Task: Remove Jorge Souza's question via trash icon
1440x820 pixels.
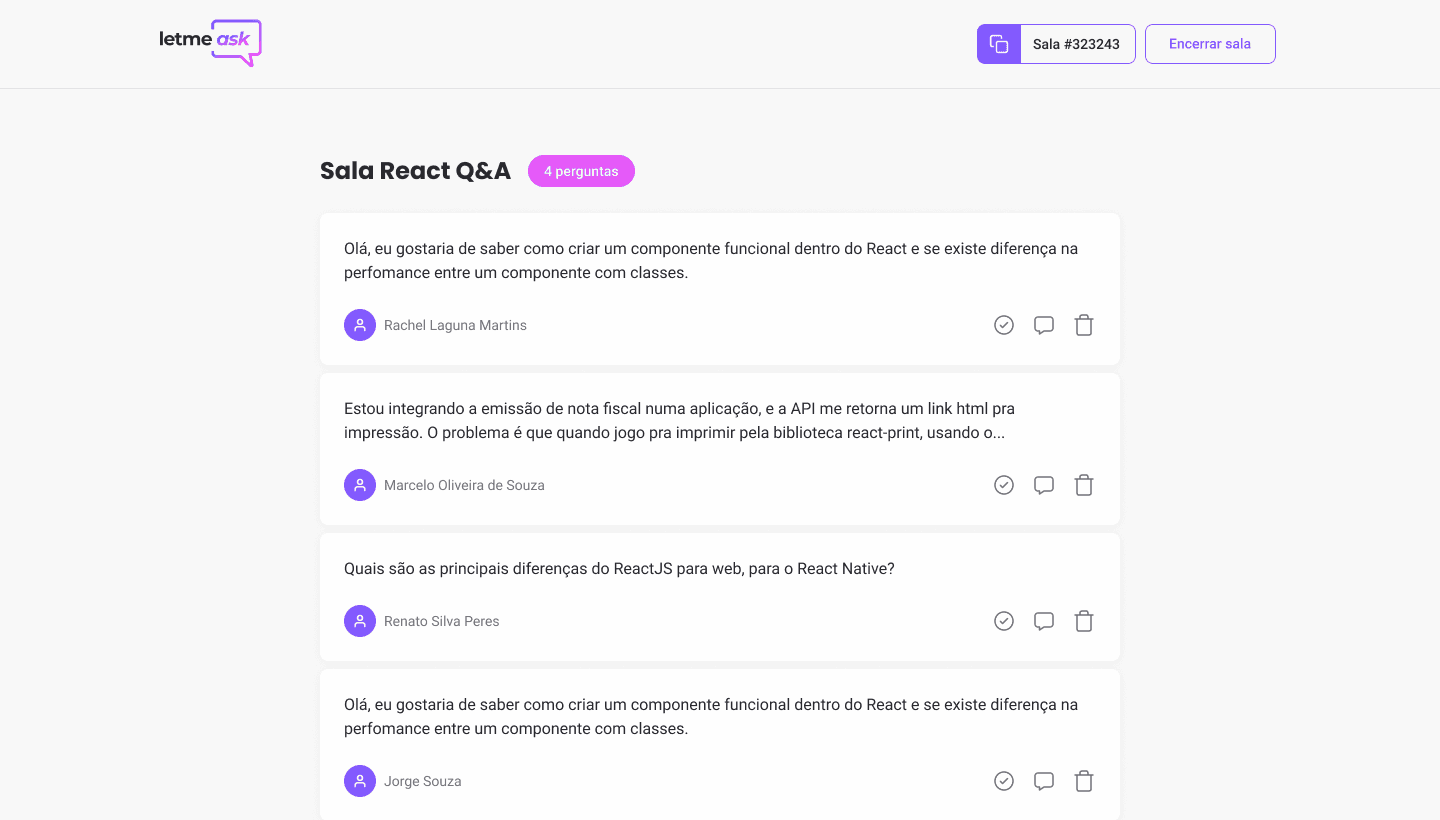Action: (x=1084, y=781)
